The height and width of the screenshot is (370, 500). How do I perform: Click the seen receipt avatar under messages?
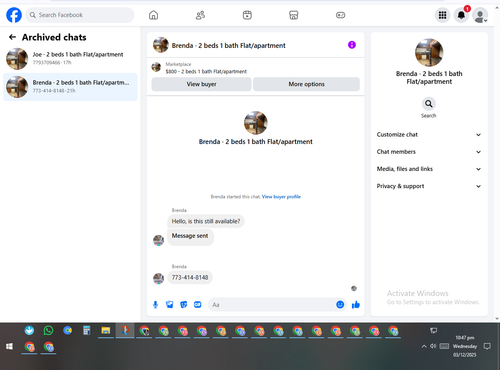[x=354, y=288]
